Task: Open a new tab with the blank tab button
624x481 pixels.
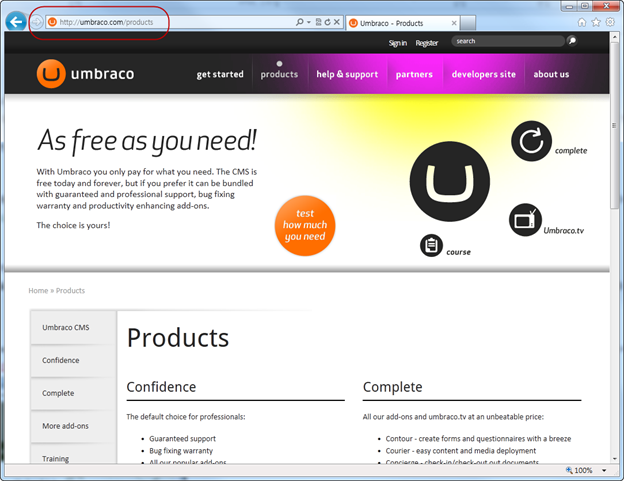Action: (x=468, y=23)
